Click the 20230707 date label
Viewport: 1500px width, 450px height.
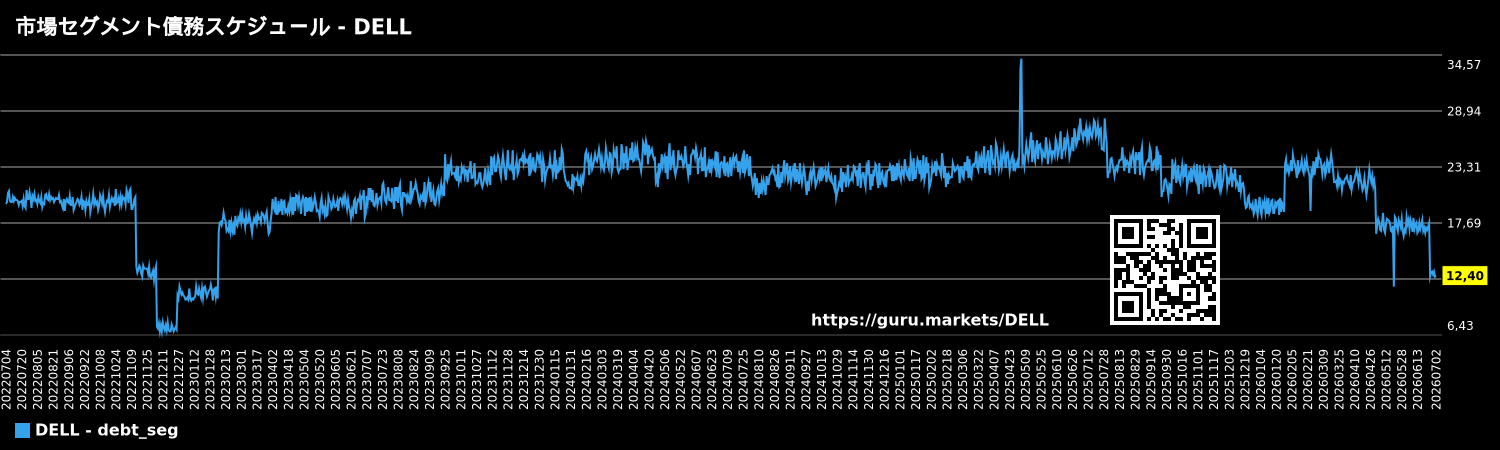(366, 378)
